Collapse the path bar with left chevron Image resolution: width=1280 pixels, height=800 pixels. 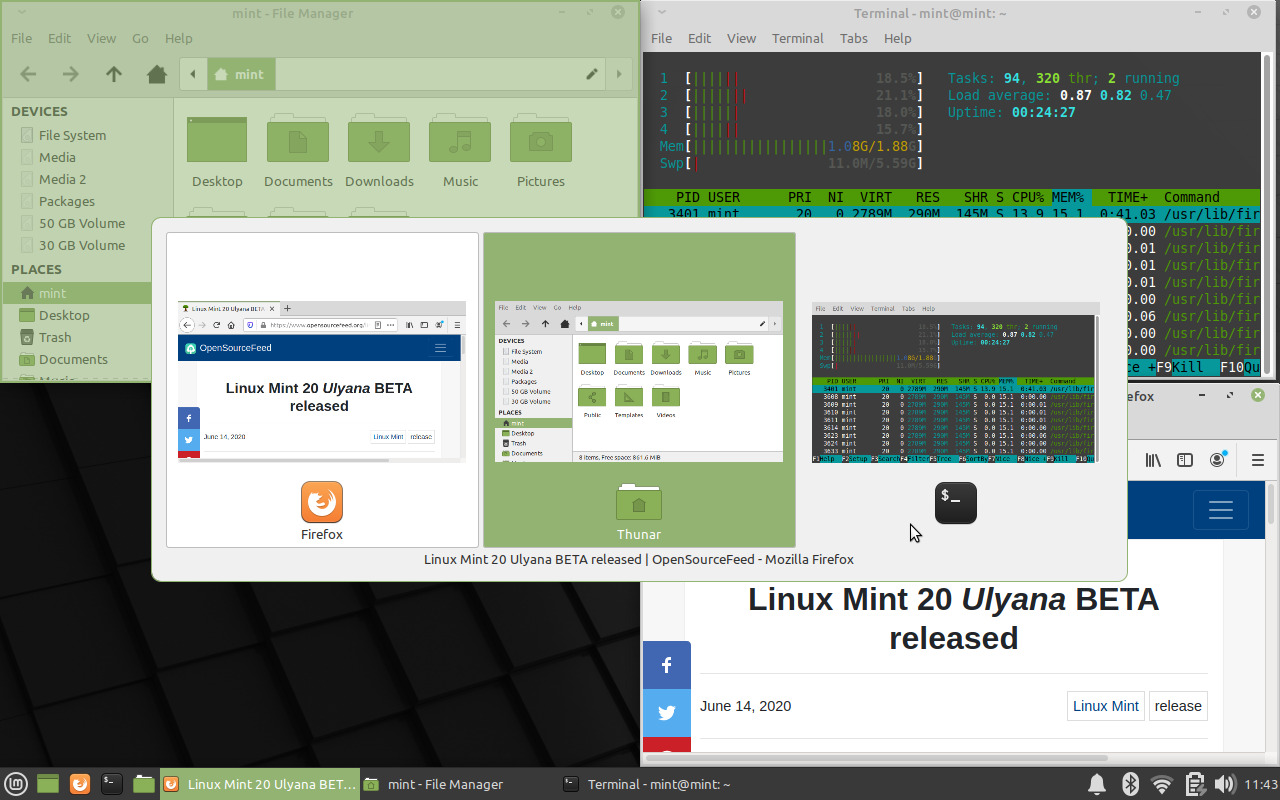(192, 74)
